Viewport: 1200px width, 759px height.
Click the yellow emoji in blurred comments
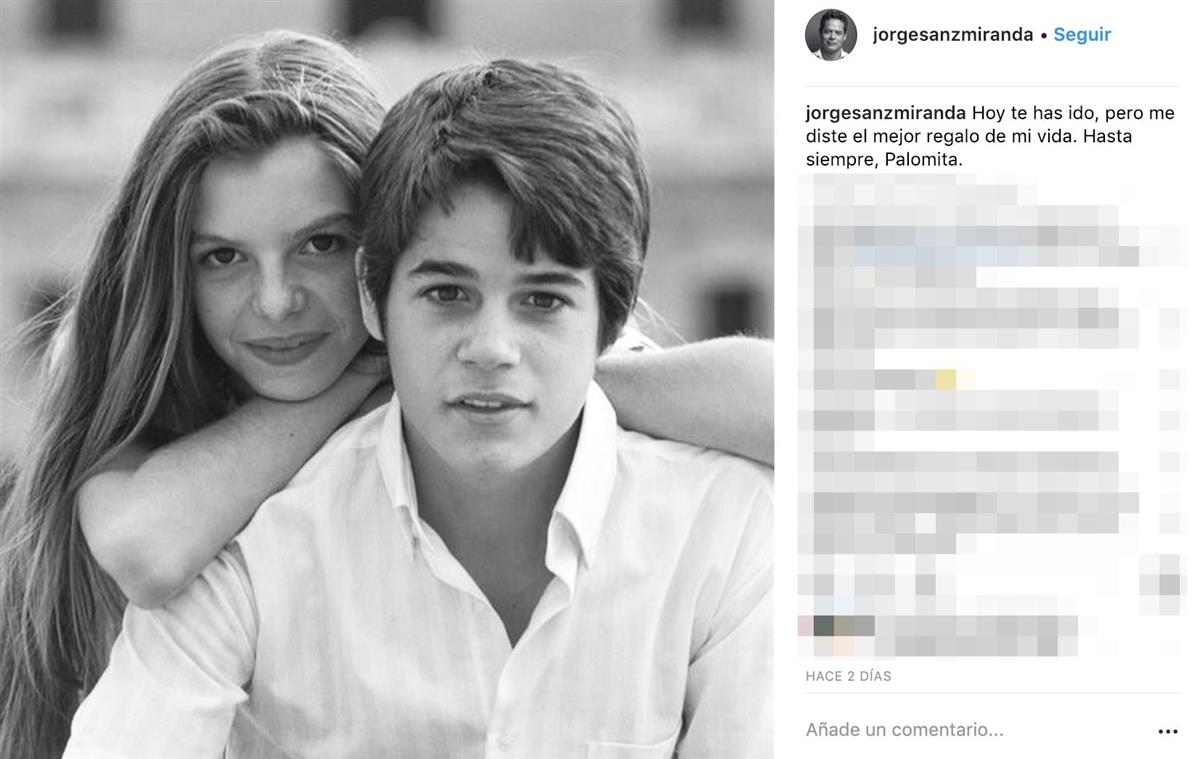pyautogui.click(x=945, y=379)
